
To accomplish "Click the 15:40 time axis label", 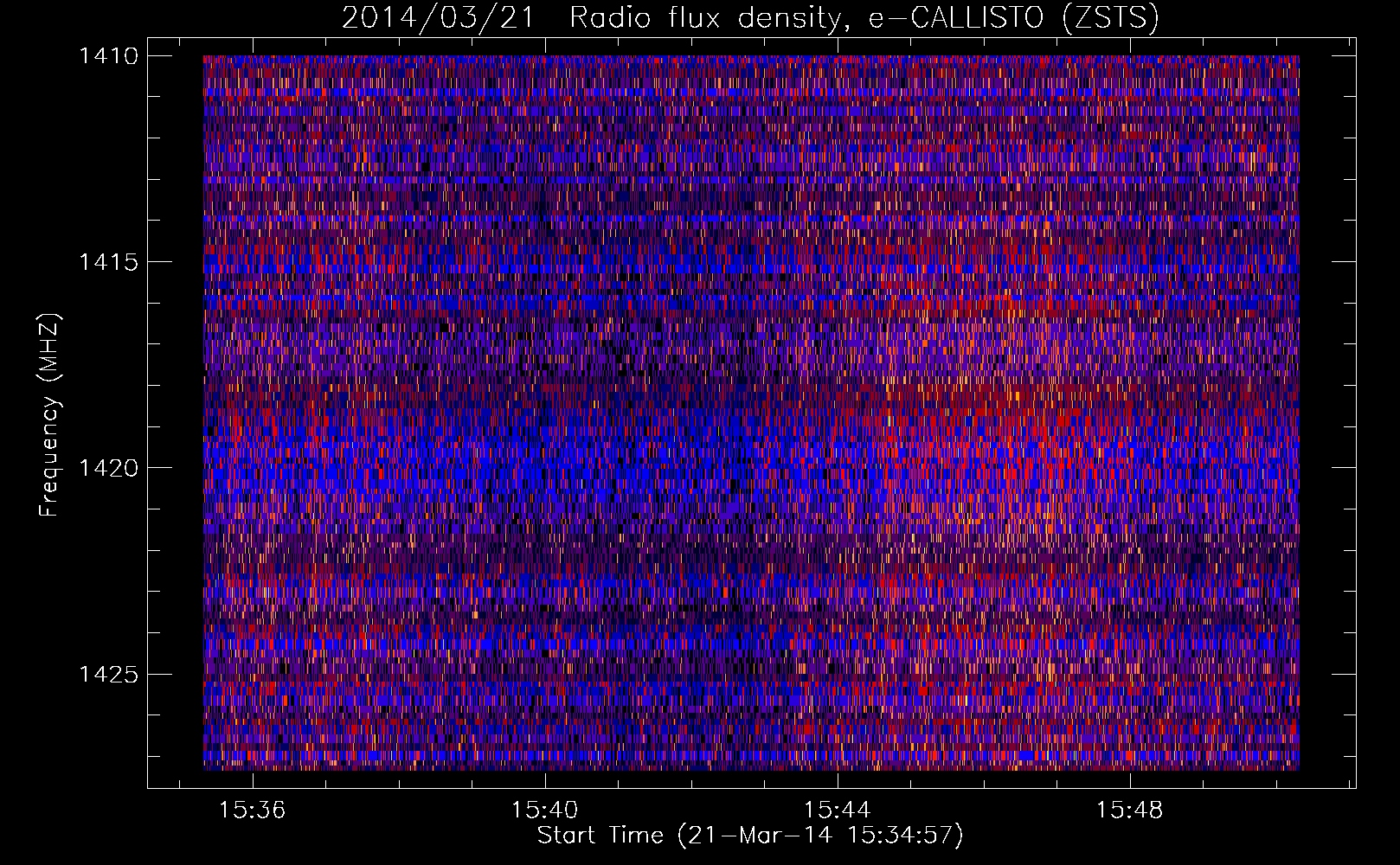I will tap(544, 811).
